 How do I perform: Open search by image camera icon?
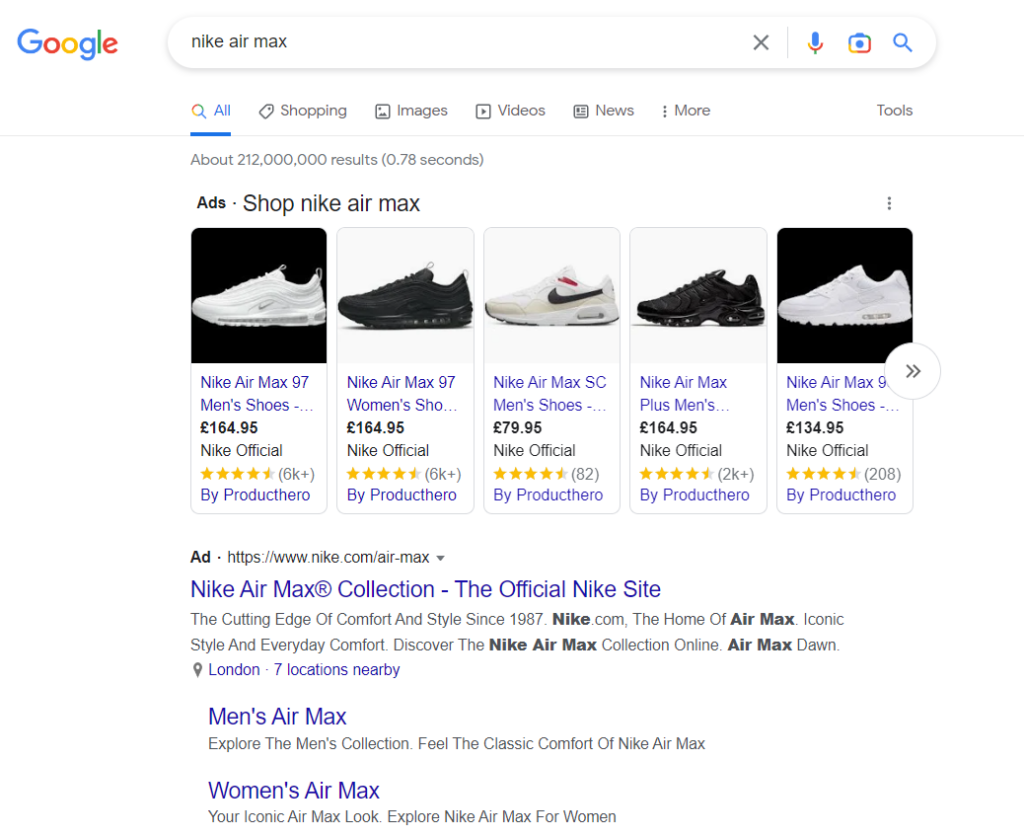(x=859, y=42)
